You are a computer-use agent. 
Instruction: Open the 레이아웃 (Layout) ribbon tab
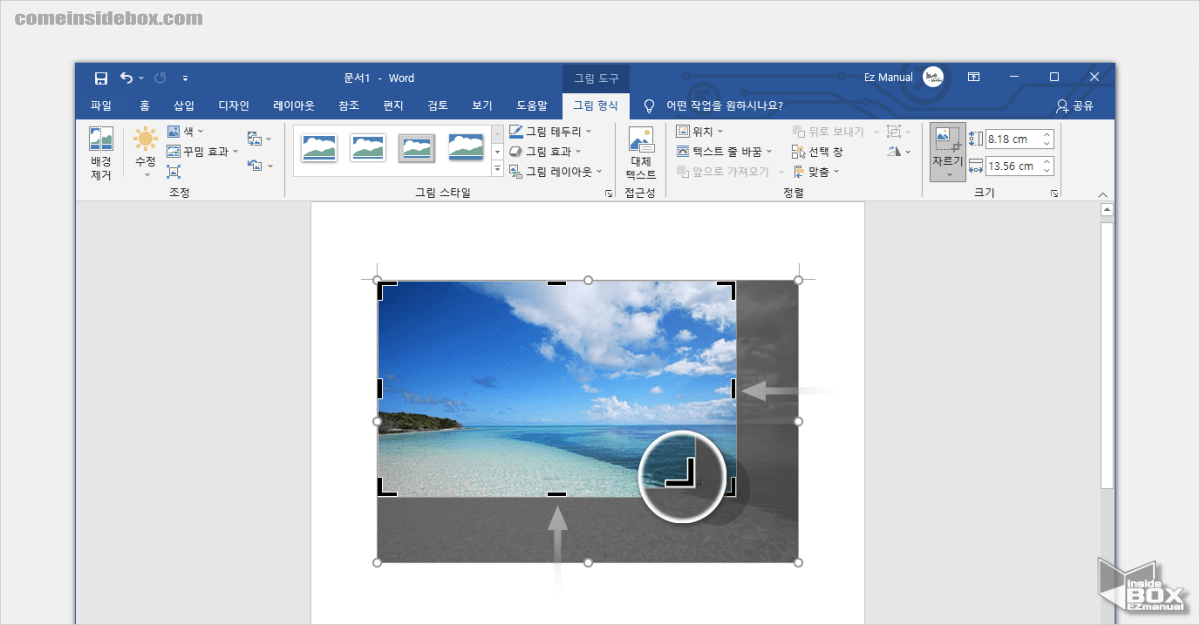click(294, 105)
